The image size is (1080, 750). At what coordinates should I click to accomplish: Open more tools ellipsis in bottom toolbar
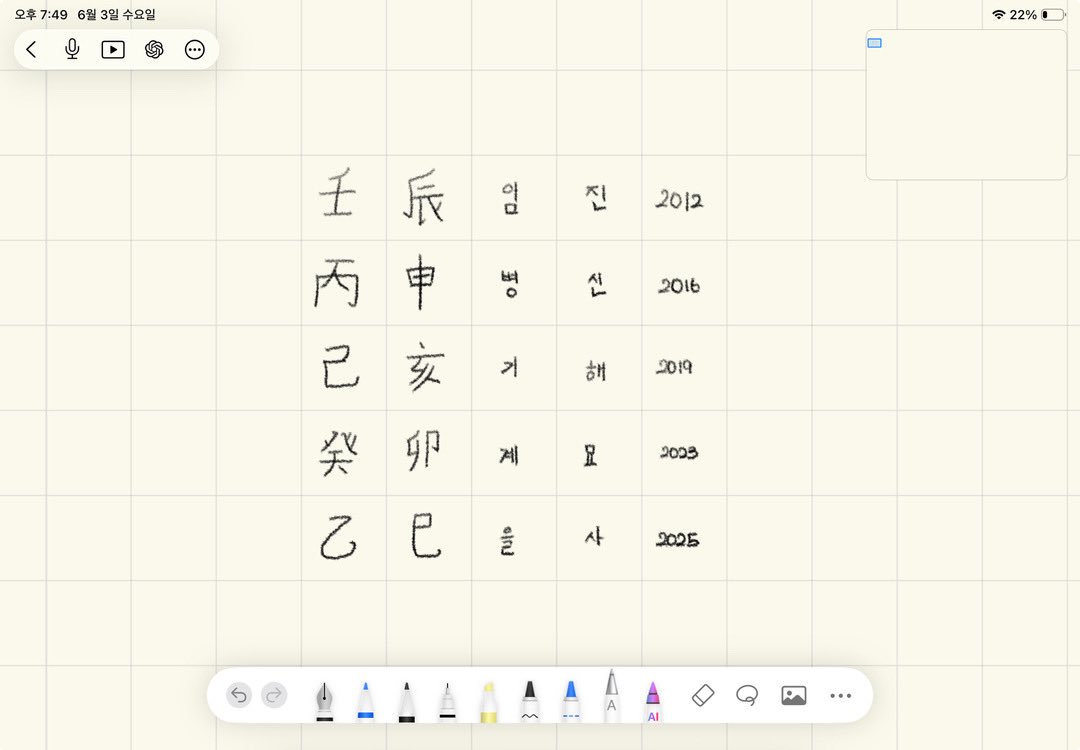point(840,696)
